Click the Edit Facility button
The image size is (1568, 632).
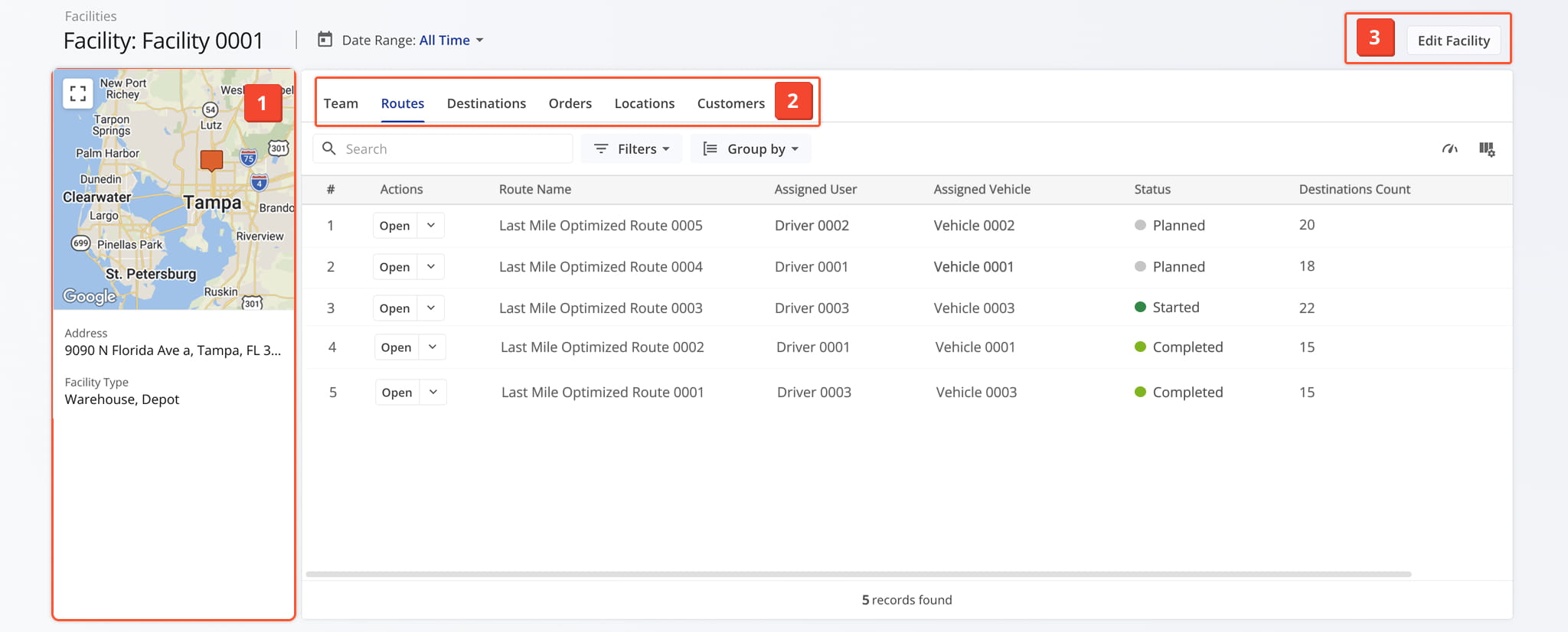point(1453,41)
